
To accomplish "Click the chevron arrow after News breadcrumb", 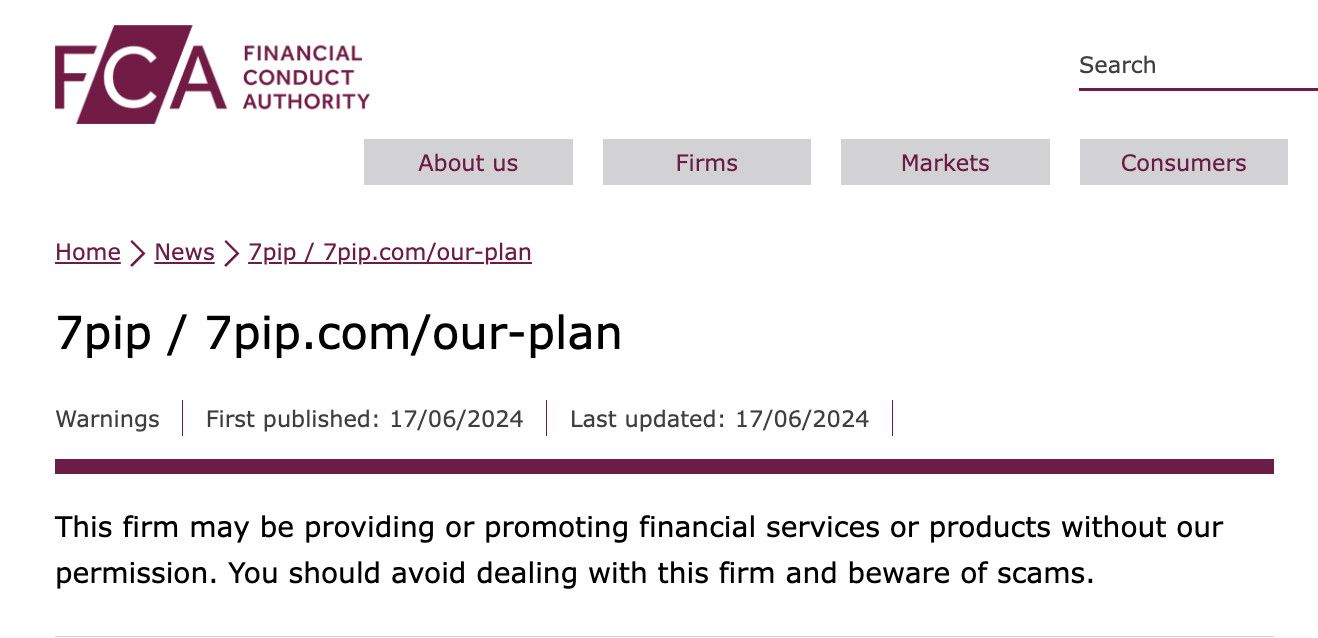I will (231, 253).
